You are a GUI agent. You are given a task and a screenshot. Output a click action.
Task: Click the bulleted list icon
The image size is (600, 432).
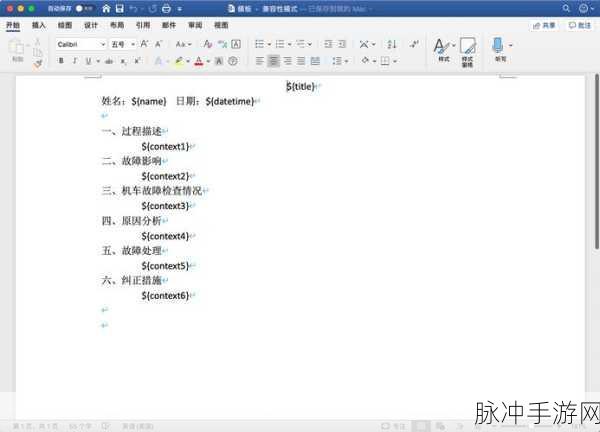click(x=260, y=44)
